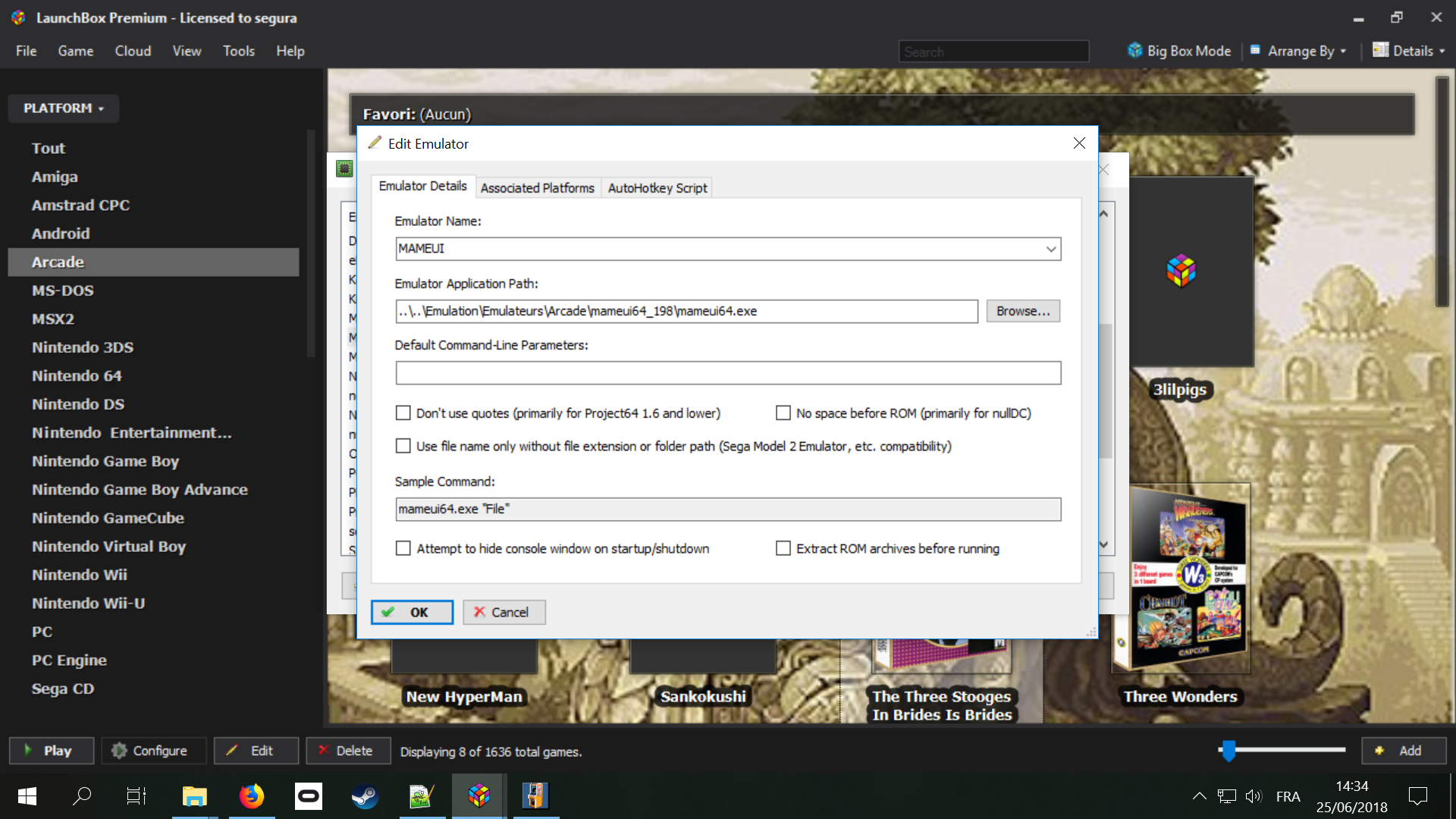Open the white rounded-rectangle app in taskbar

pyautogui.click(x=309, y=796)
